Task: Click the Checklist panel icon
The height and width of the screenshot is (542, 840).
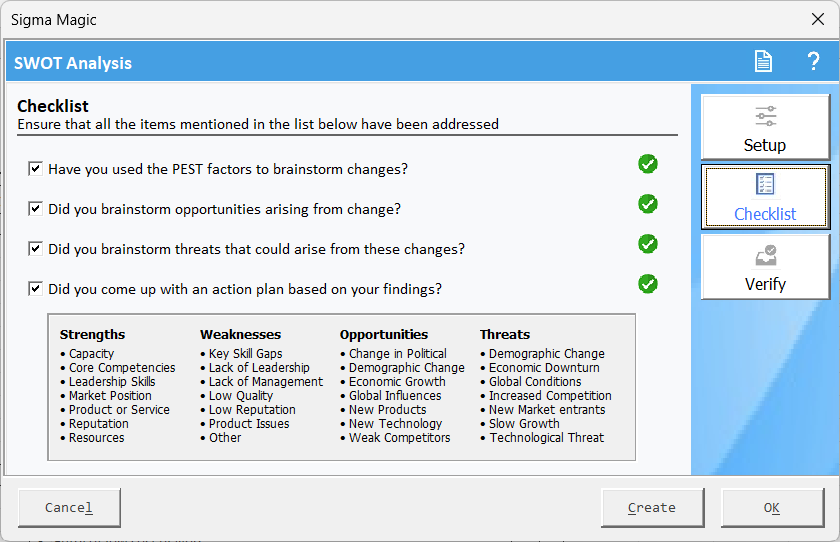Action: point(766,184)
